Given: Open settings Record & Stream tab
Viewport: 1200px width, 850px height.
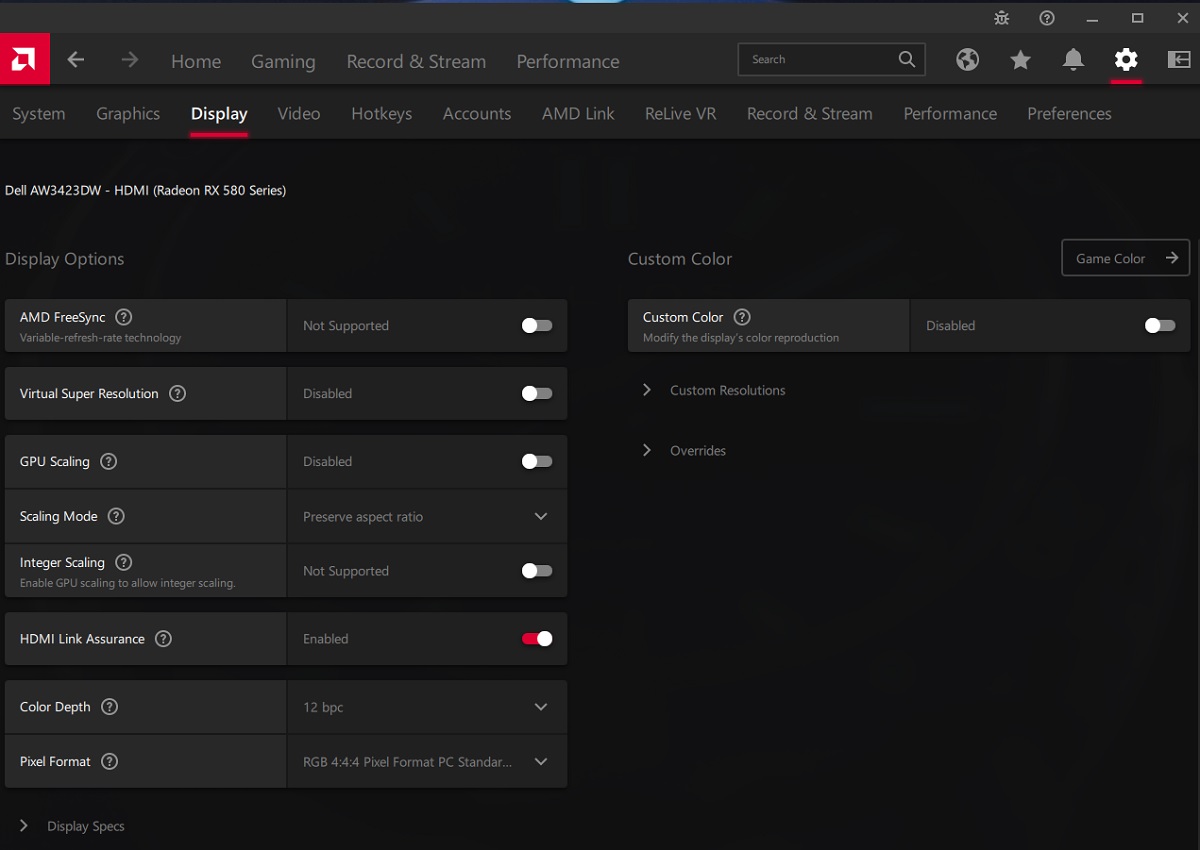Looking at the screenshot, I should tap(810, 113).
